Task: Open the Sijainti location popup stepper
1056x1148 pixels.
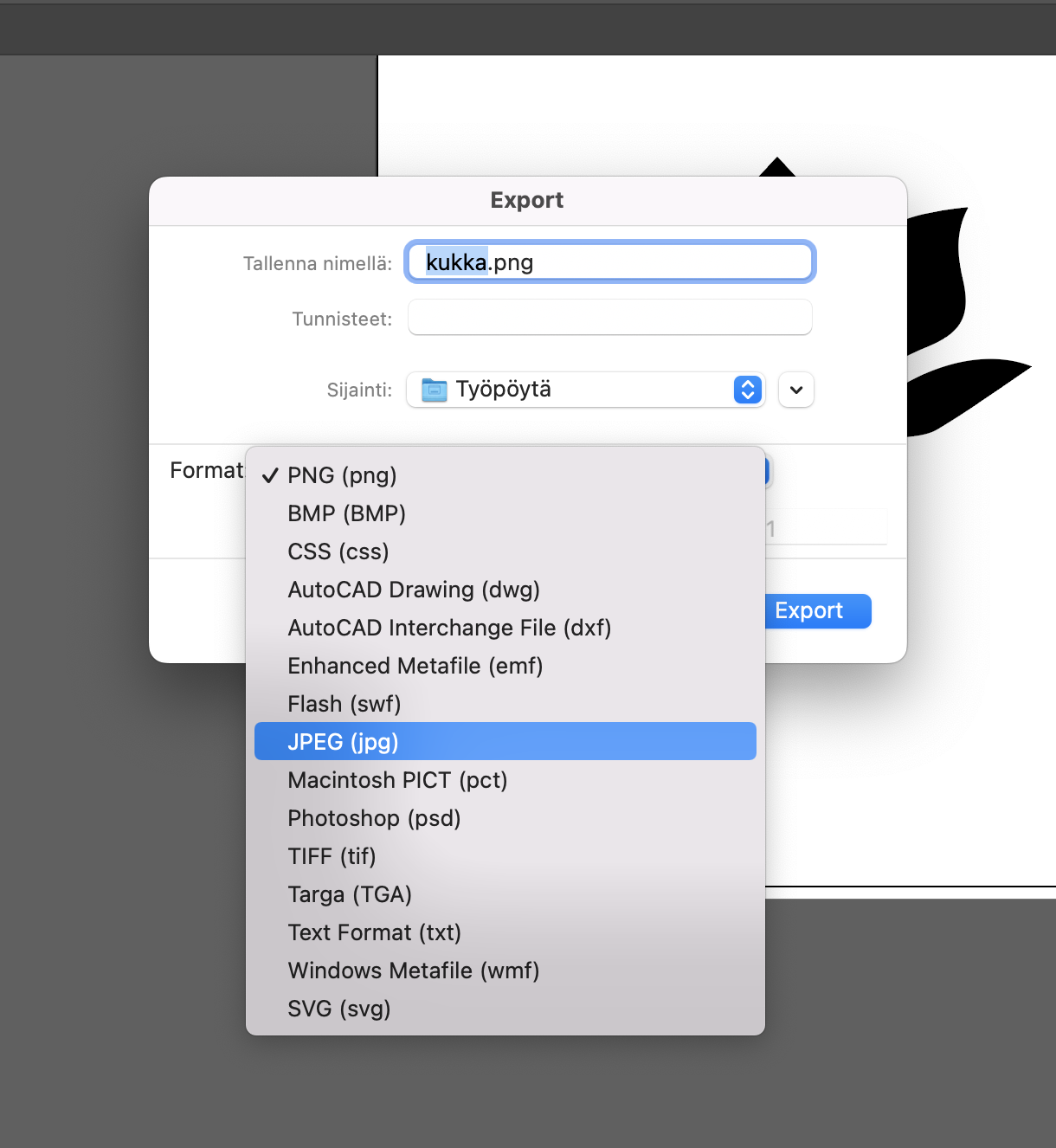Action: tap(747, 390)
